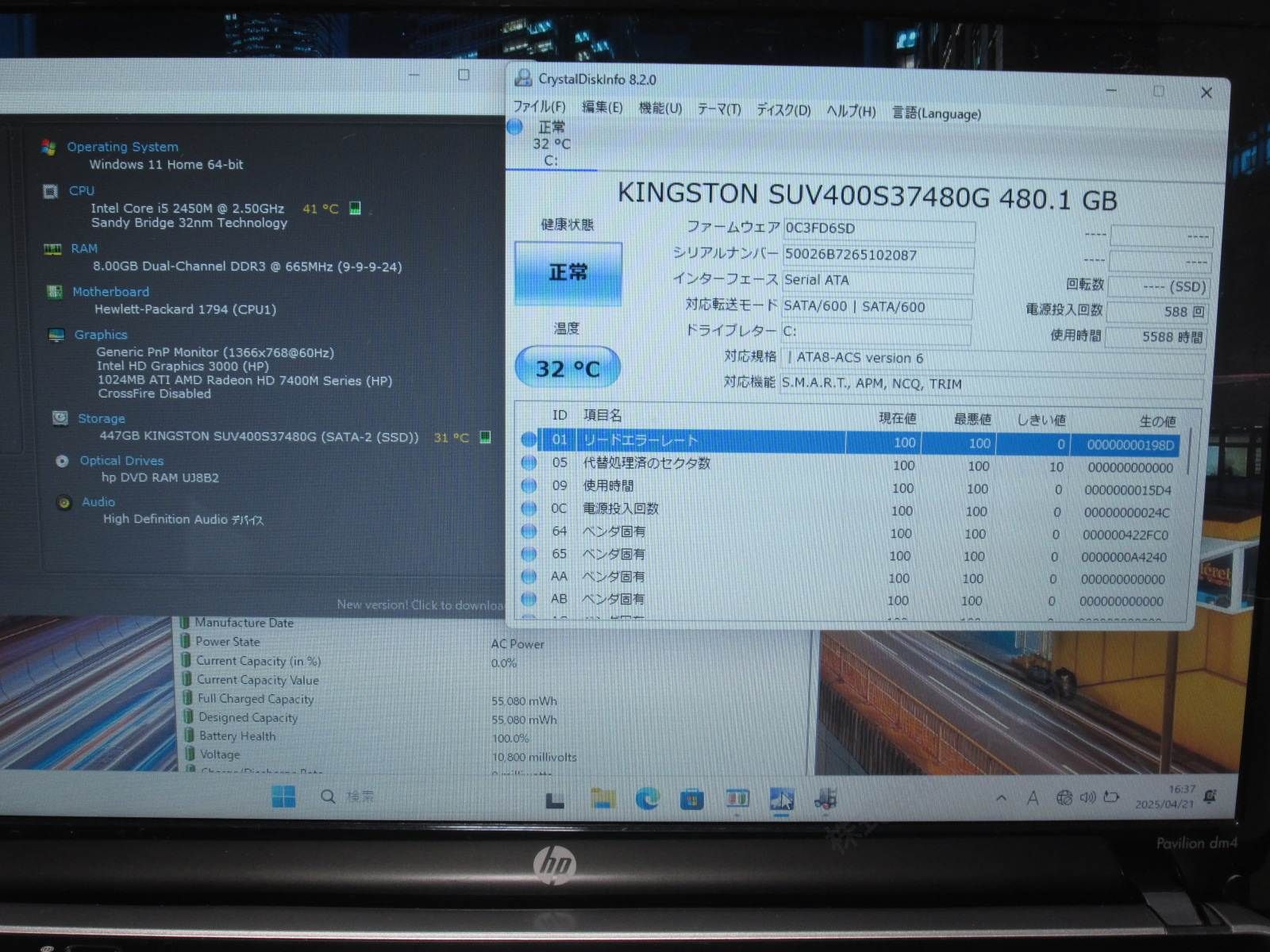Select the 09 使用時間 attribute row
Viewport: 1270px width, 952px height.
coord(848,487)
